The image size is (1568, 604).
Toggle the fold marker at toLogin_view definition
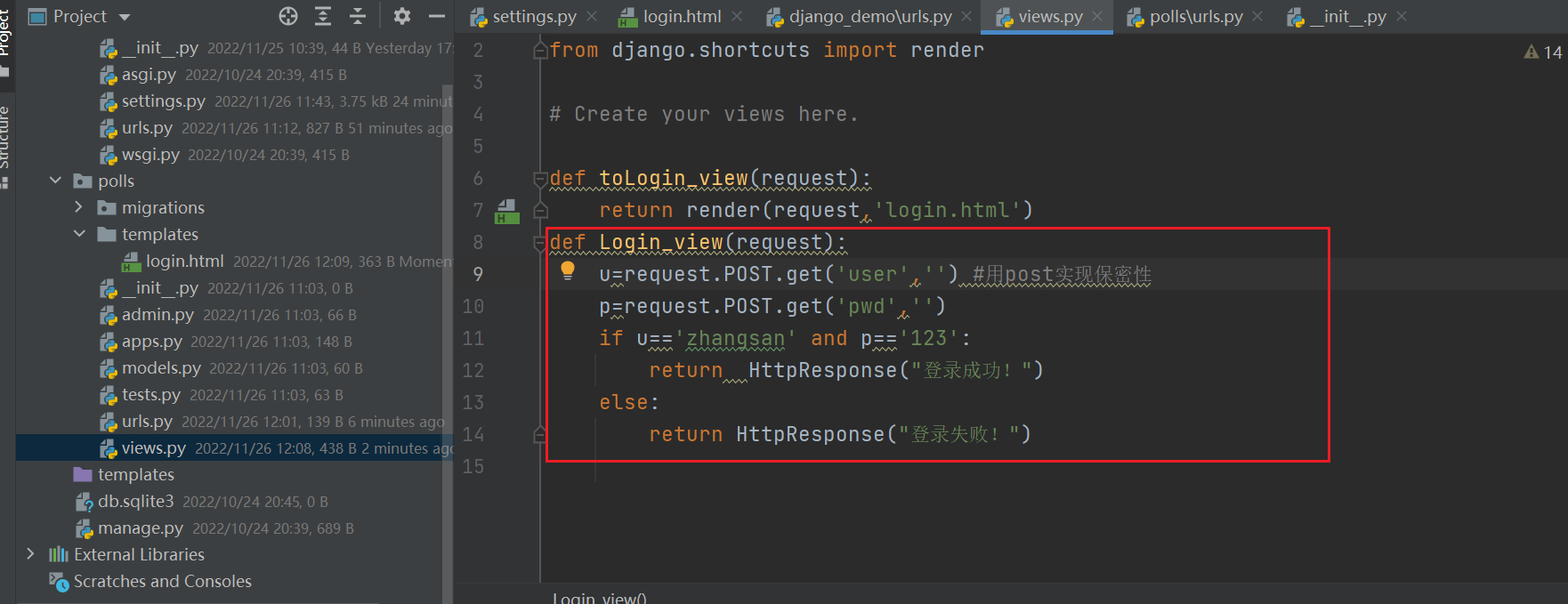tap(539, 179)
